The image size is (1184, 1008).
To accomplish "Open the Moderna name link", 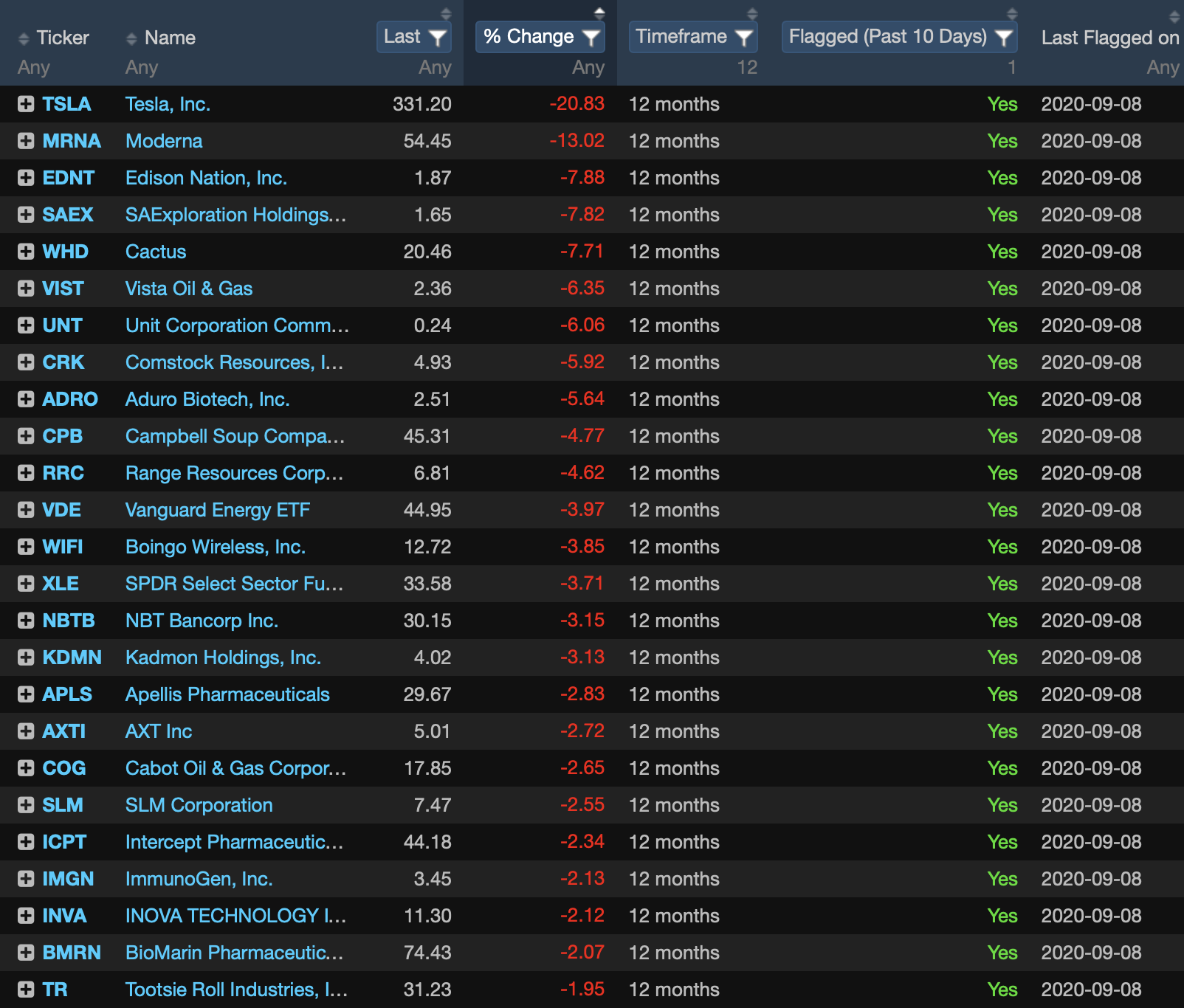I will tap(164, 141).
